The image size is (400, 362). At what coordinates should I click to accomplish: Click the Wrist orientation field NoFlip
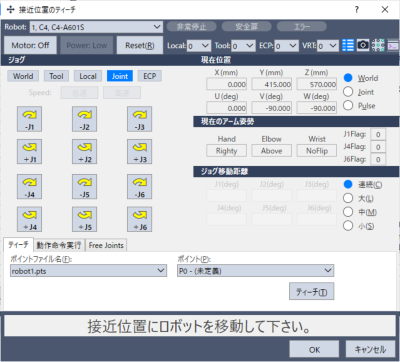coord(317,151)
